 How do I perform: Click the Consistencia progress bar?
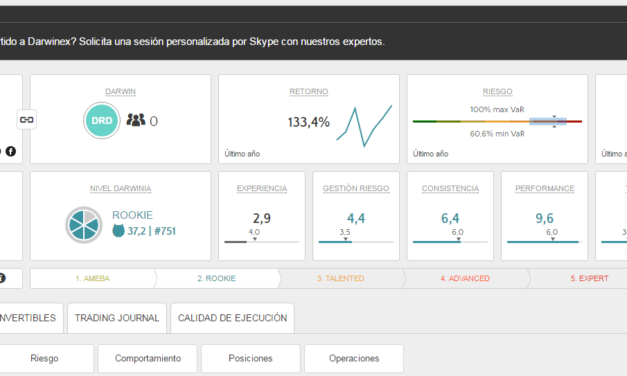click(450, 242)
